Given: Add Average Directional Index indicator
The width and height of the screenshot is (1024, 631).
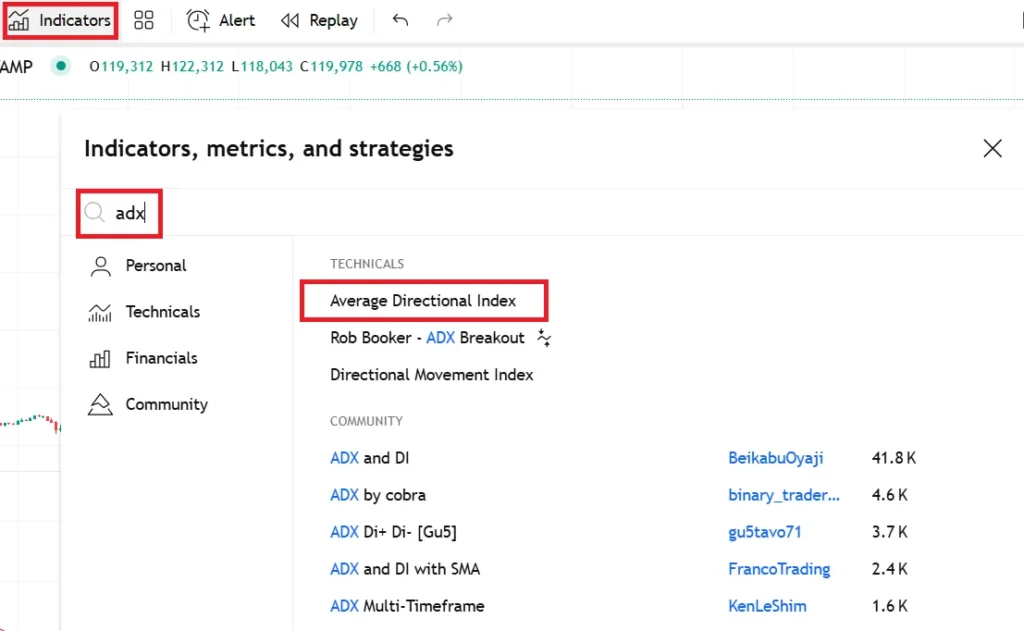Looking at the screenshot, I should pos(423,300).
